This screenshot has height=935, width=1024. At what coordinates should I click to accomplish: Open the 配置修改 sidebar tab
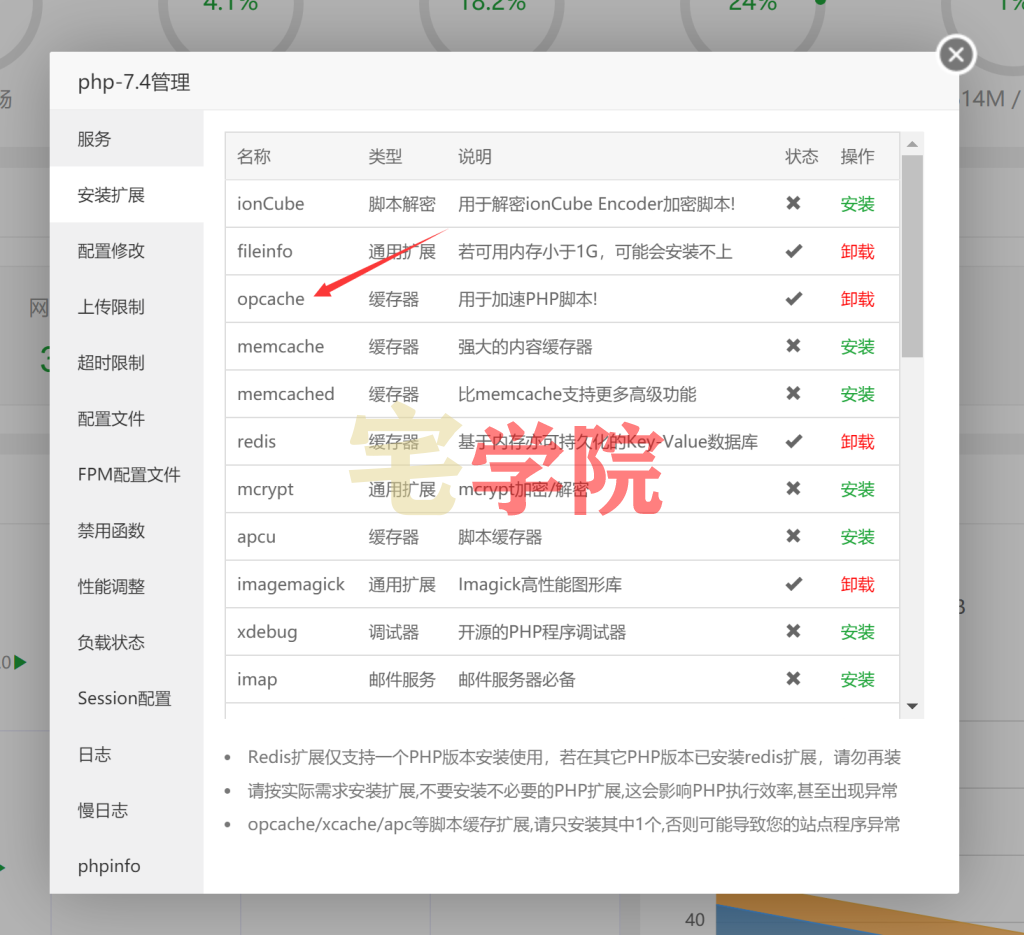click(127, 251)
